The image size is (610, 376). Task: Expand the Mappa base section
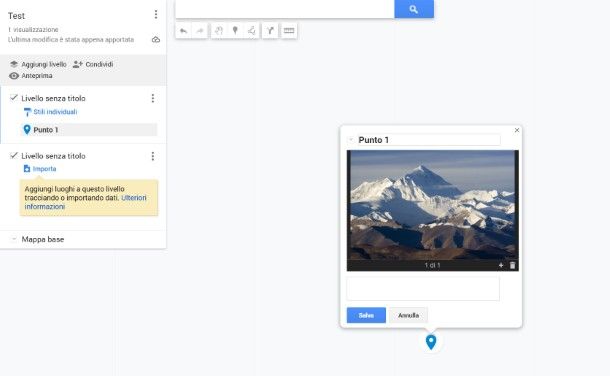tap(14, 239)
